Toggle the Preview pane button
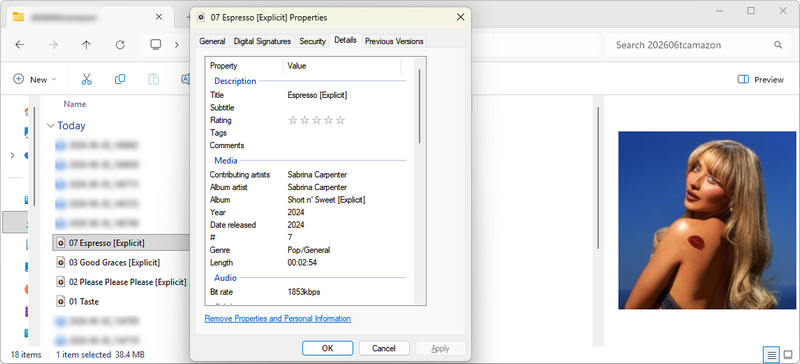The image size is (800, 364). coord(760,79)
